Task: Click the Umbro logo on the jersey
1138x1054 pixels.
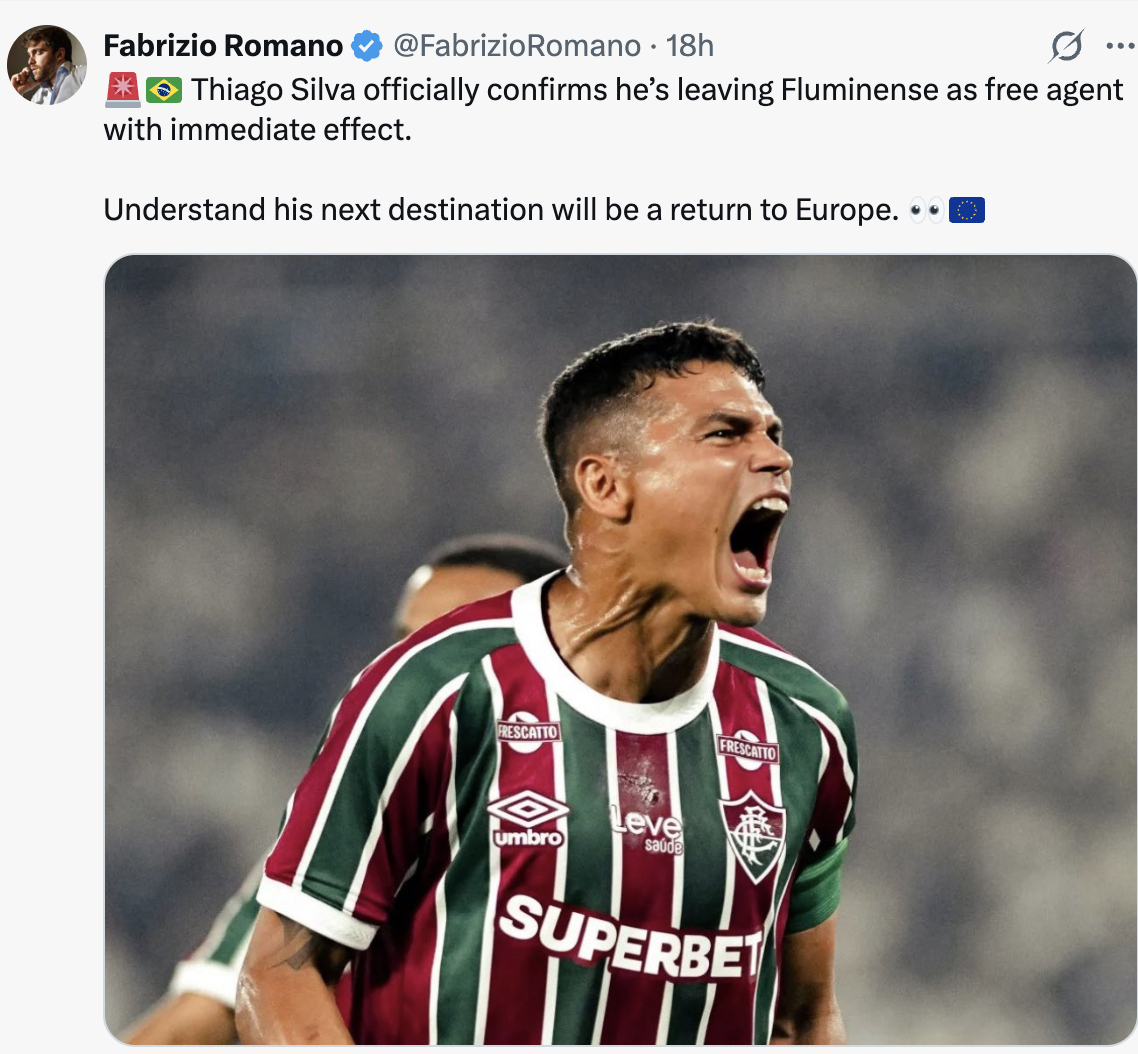Action: click(x=527, y=818)
